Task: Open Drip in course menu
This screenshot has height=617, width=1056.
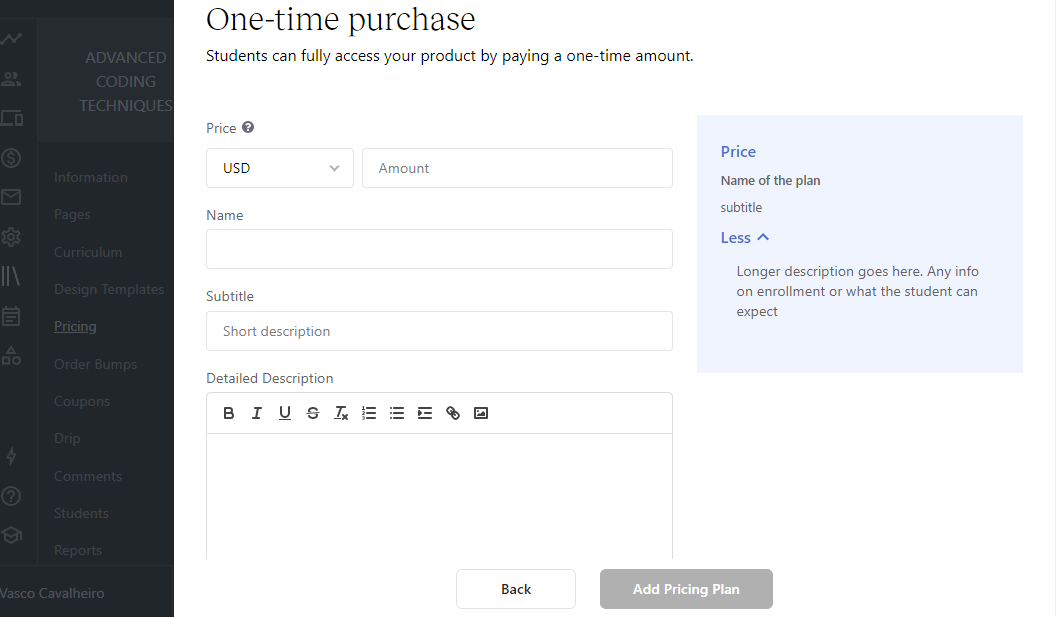Action: [67, 438]
